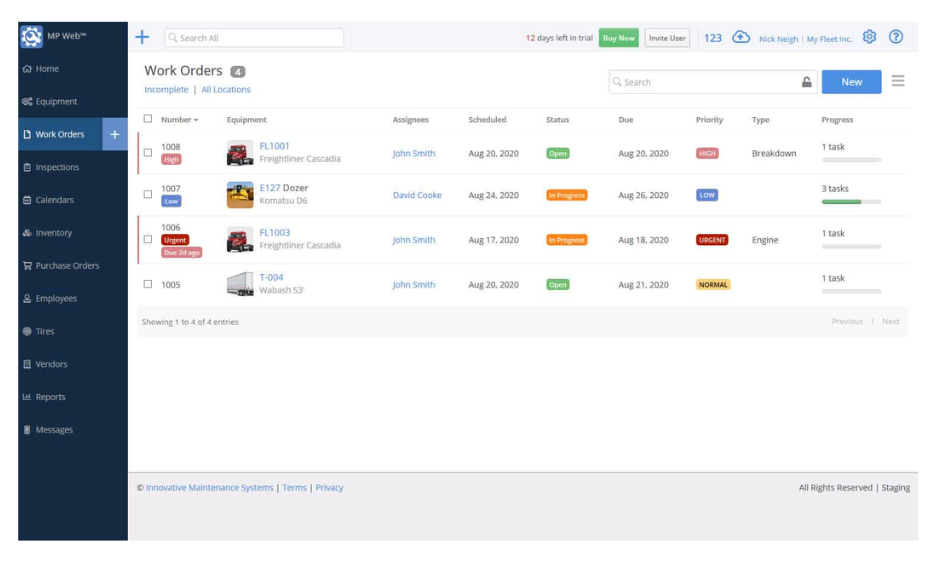Click the lock icon in search field
The image size is (938, 563).
(x=806, y=82)
